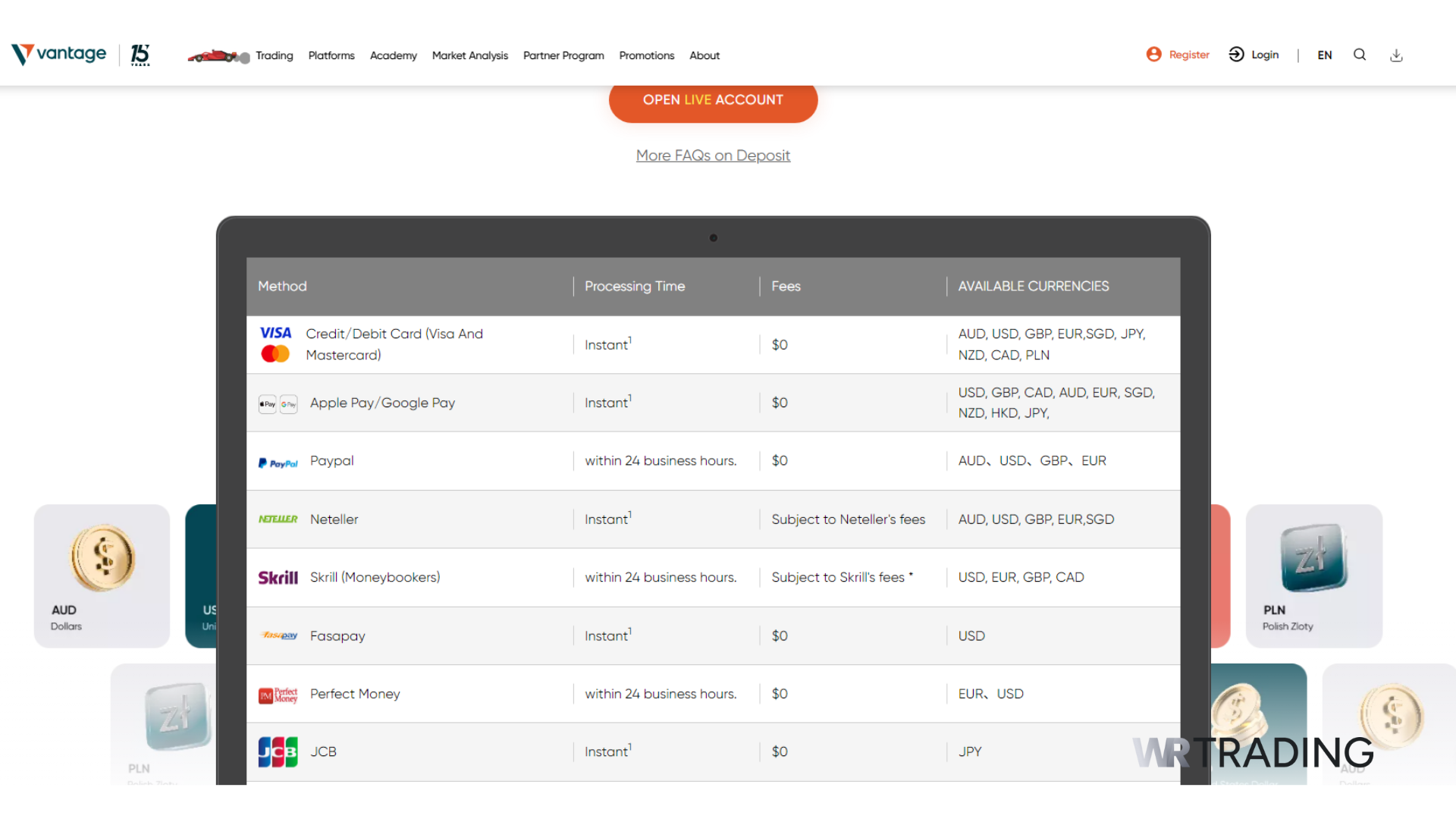Click the carousel dot above the table
Viewport: 1456px width, 819px height.
[713, 237]
